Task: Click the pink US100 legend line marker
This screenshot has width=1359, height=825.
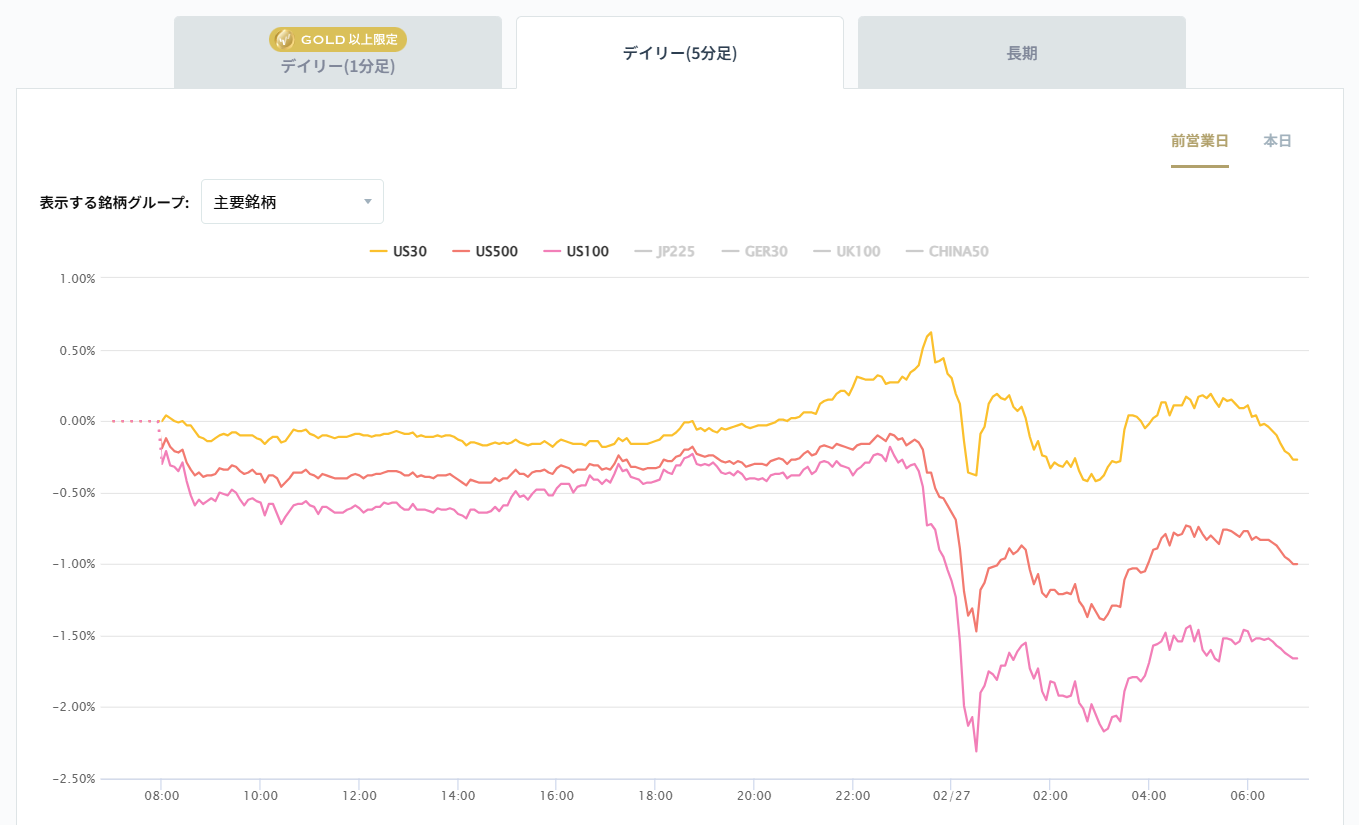Action: 551,252
